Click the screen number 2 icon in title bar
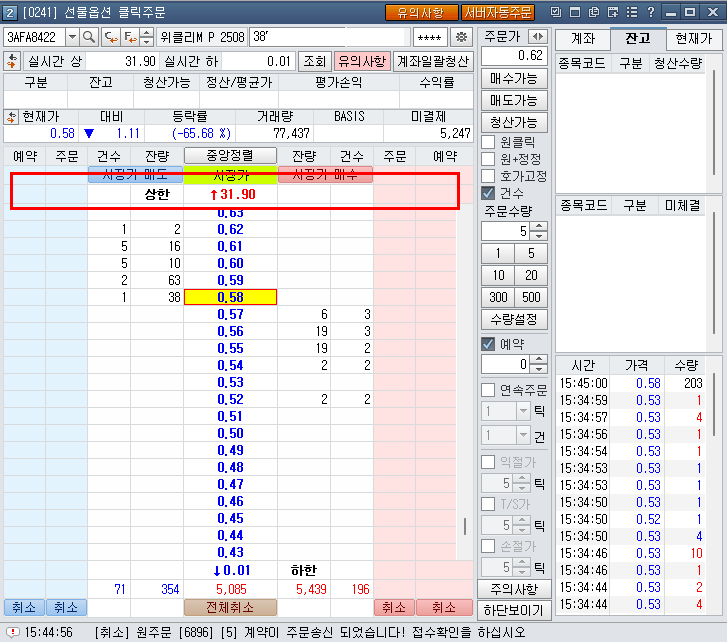727x642 pixels. pos(10,13)
